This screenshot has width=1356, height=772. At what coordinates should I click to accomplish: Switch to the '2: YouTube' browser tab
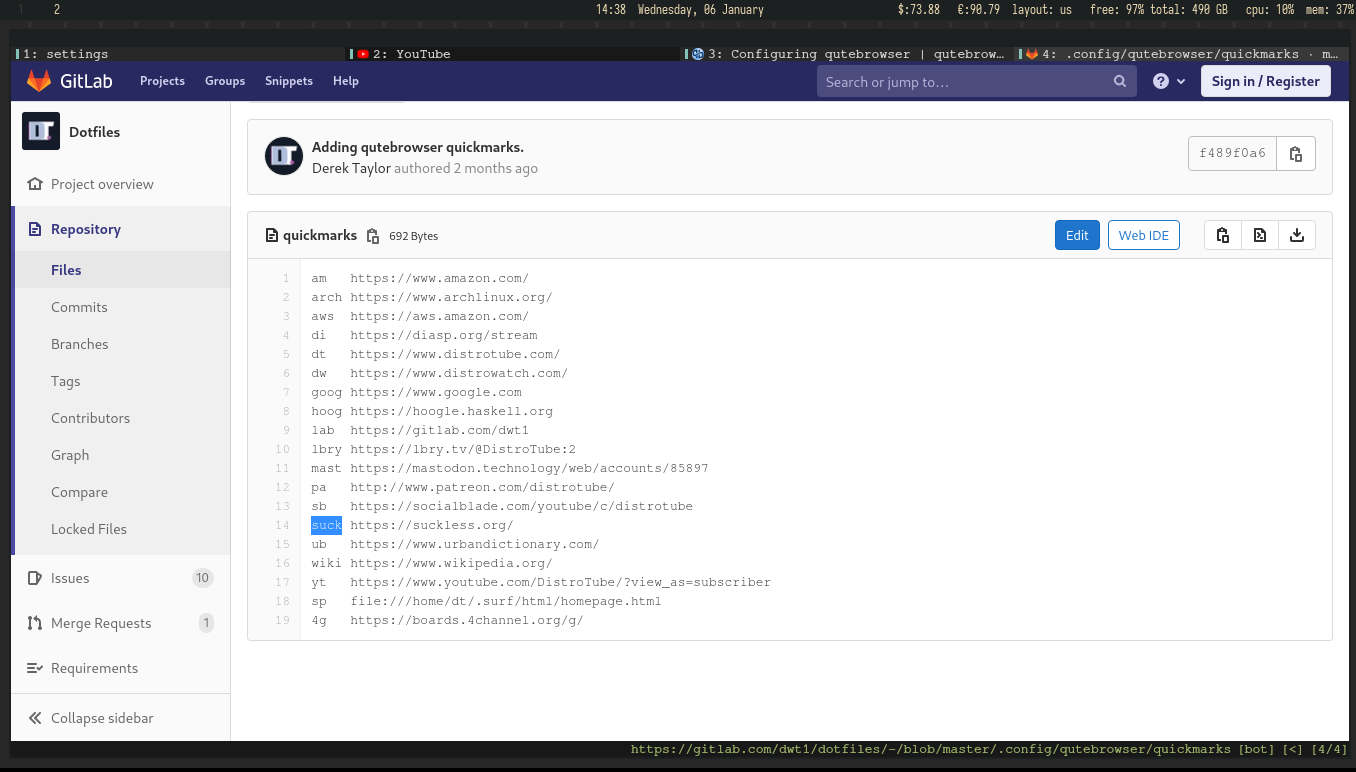[514, 54]
